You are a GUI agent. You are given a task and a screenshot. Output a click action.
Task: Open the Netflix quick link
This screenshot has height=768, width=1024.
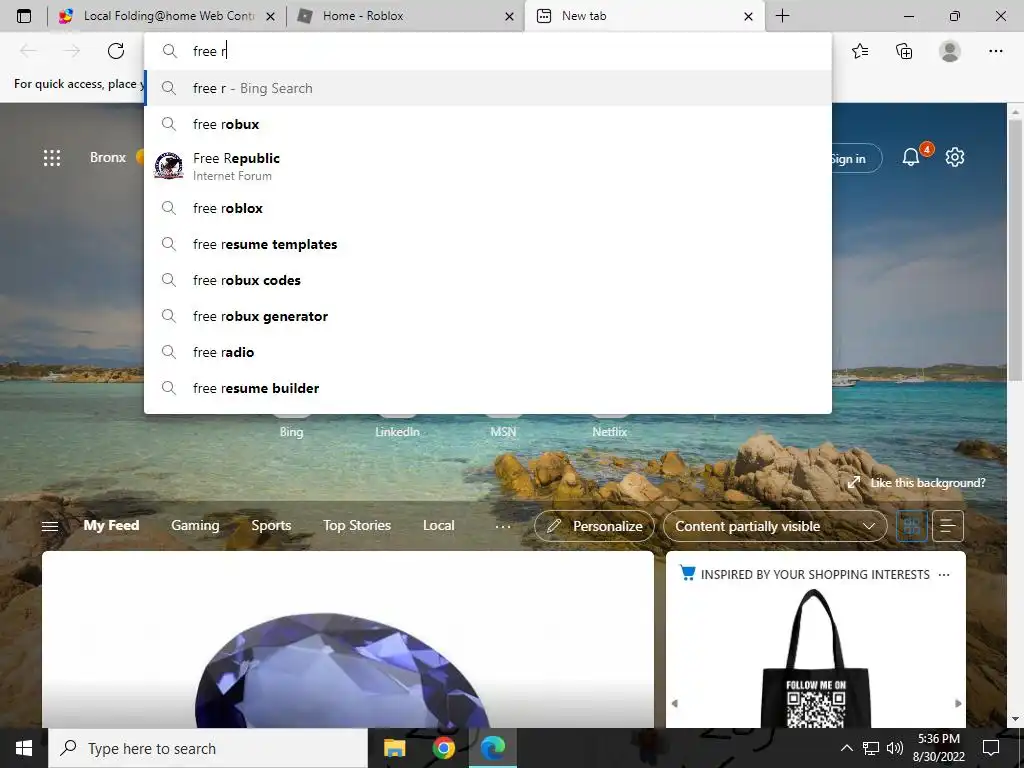[609, 432]
